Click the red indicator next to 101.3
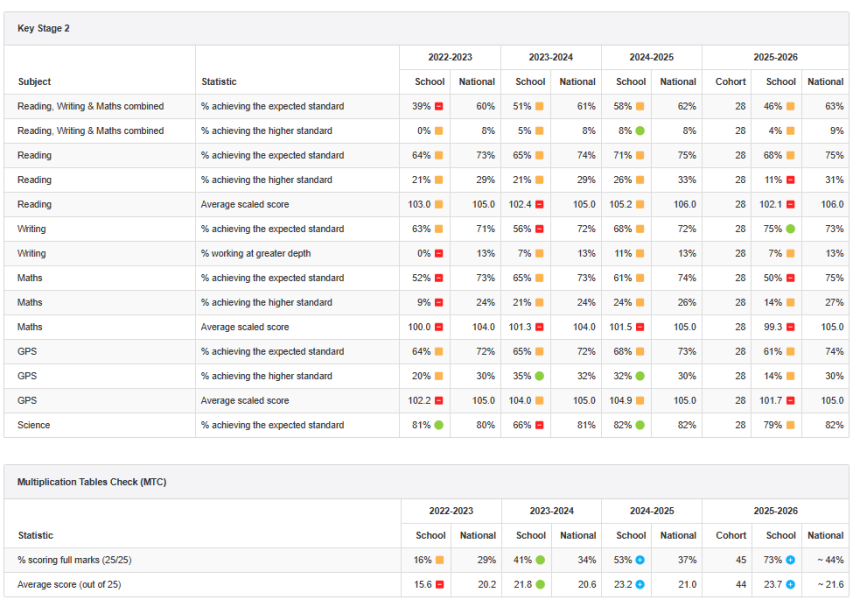The image size is (867, 607). (540, 327)
